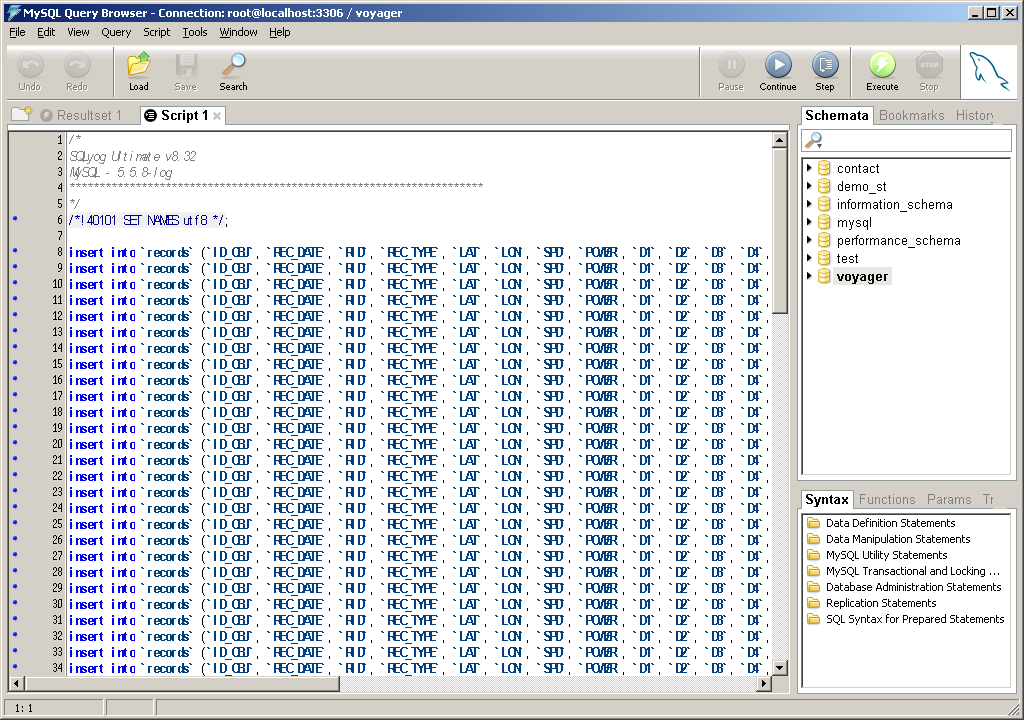Click the Redo toolbar icon
Viewport: 1024px width, 720px height.
click(x=76, y=65)
